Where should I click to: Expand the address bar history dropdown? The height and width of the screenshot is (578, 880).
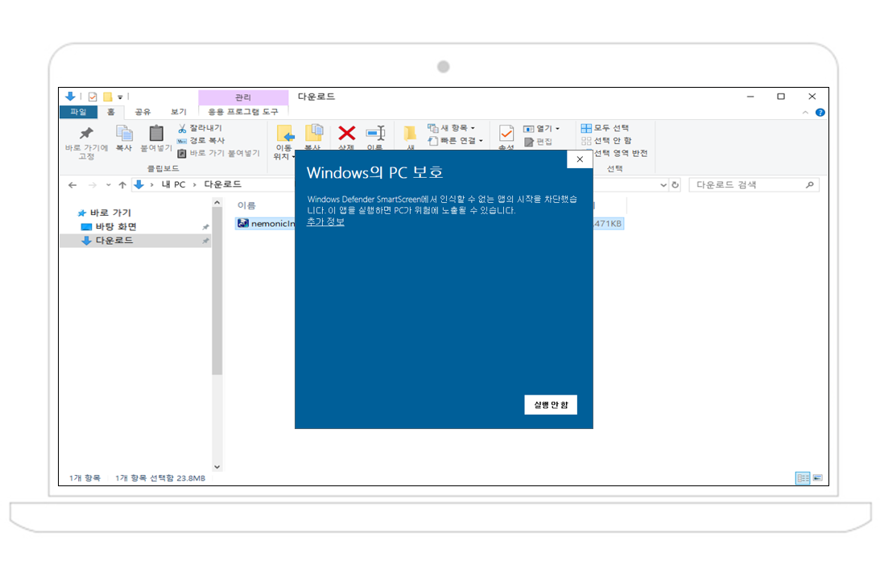(x=663, y=185)
